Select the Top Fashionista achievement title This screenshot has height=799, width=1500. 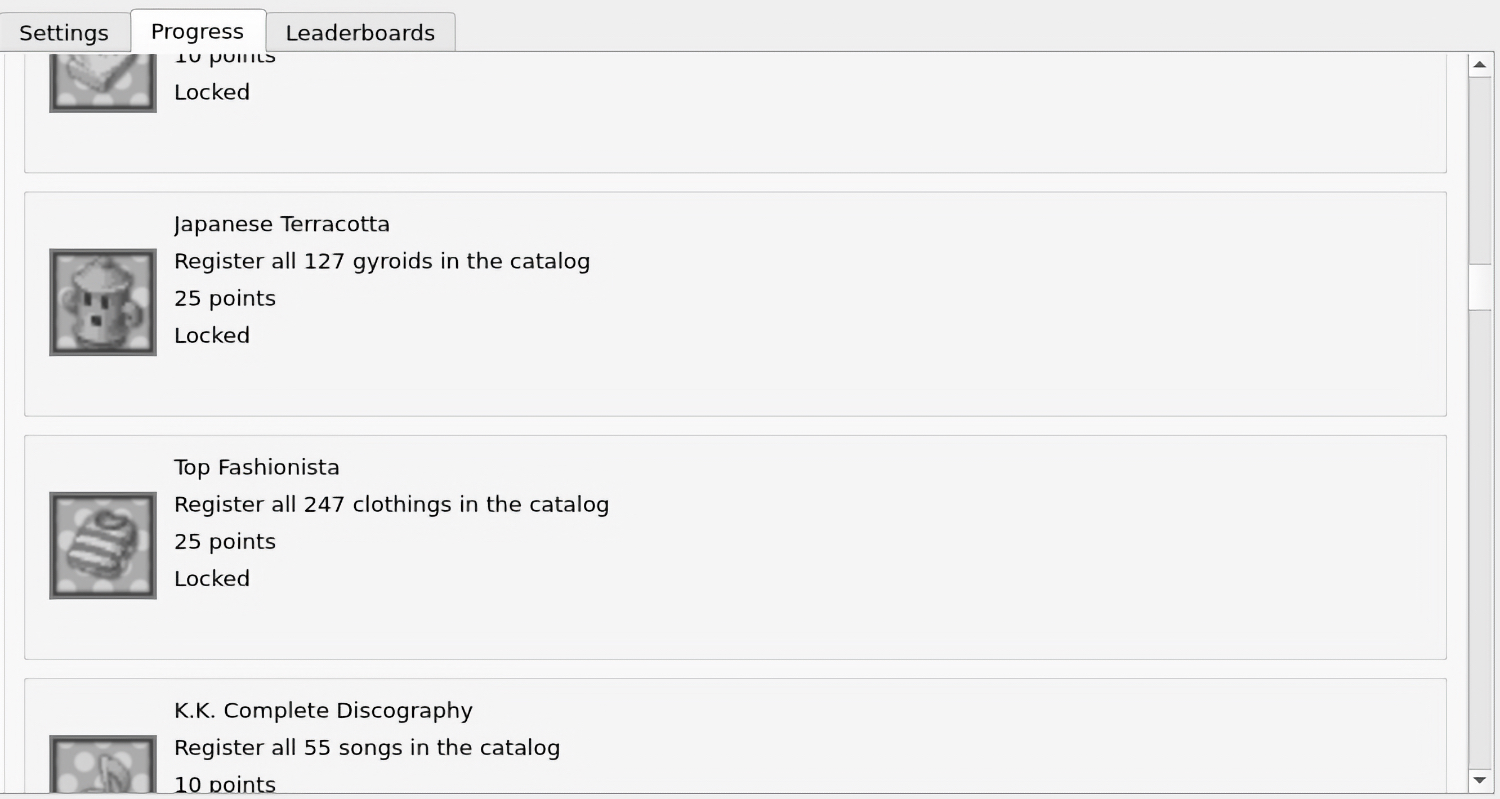257,467
